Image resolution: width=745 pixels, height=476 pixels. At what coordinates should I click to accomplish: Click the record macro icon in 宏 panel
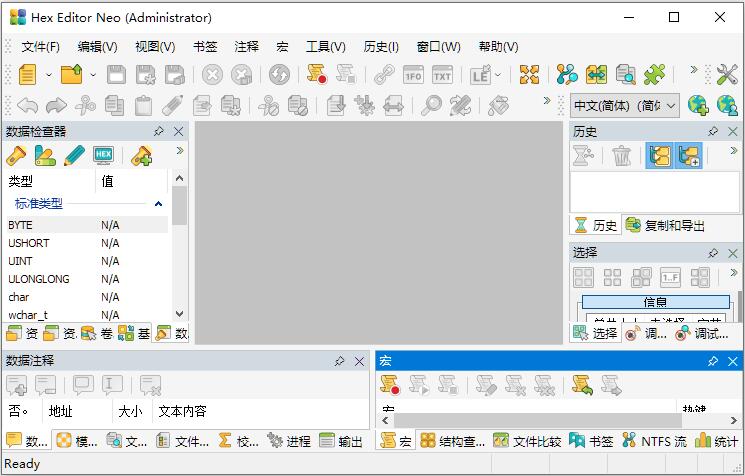coord(390,385)
